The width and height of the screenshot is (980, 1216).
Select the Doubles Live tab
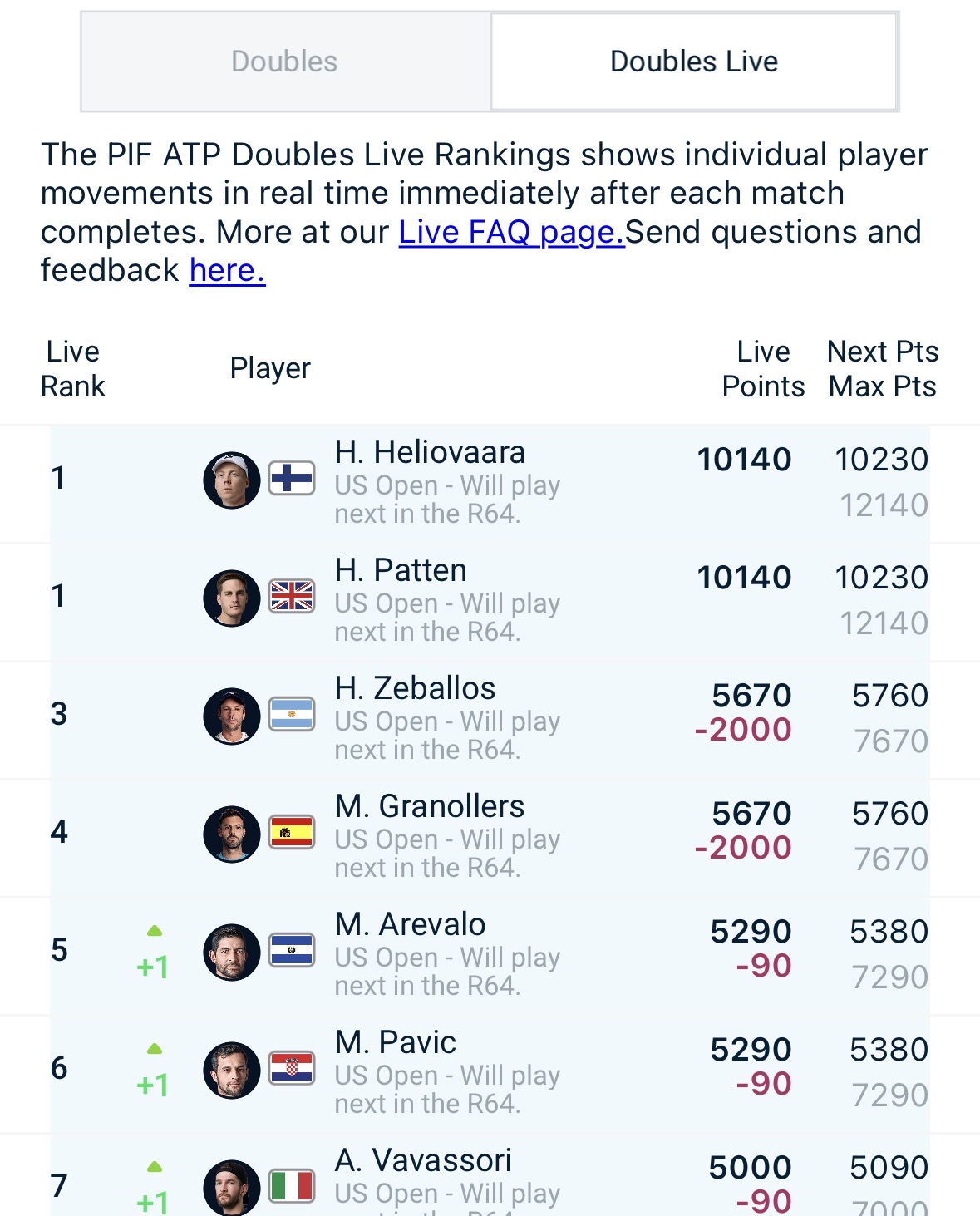point(694,62)
